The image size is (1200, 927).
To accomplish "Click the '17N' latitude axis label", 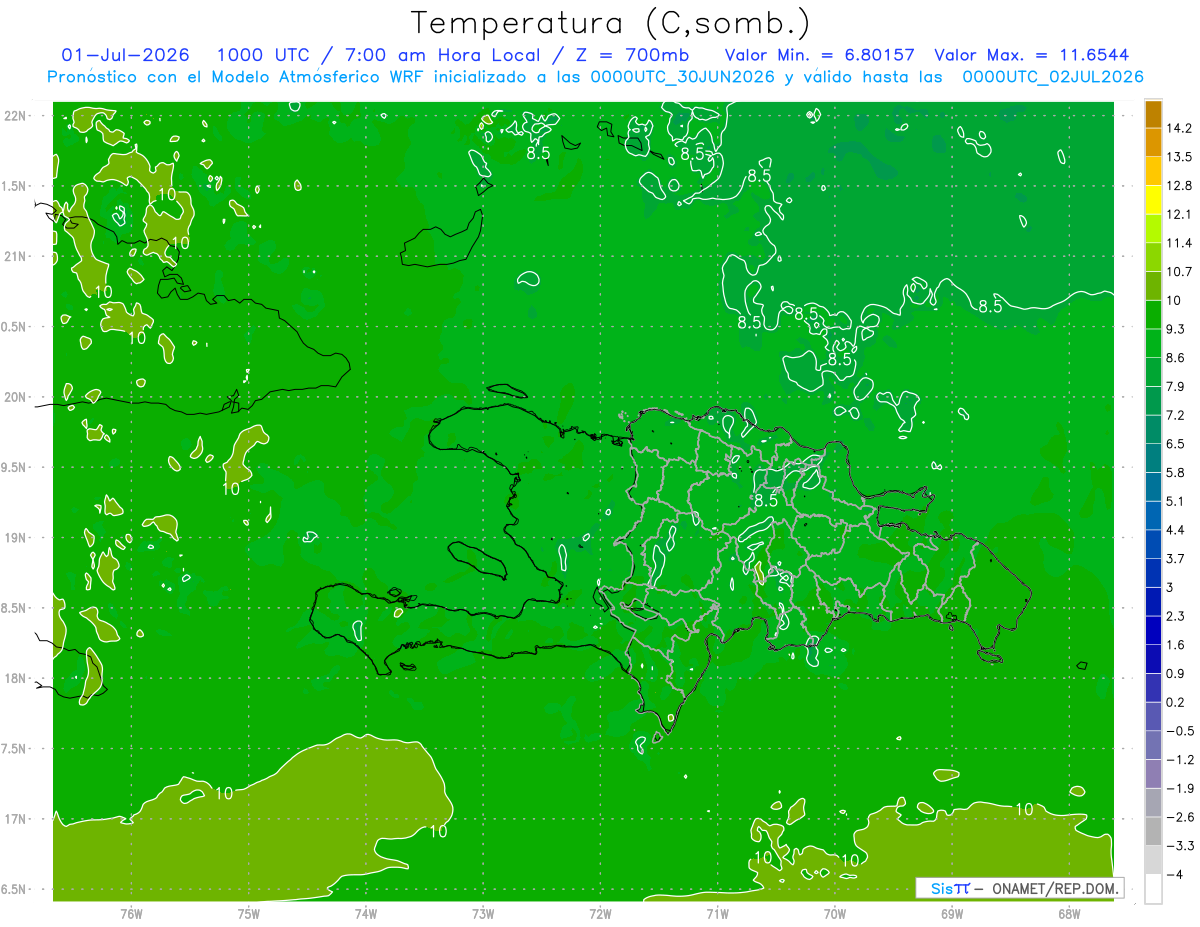I will pyautogui.click(x=16, y=820).
